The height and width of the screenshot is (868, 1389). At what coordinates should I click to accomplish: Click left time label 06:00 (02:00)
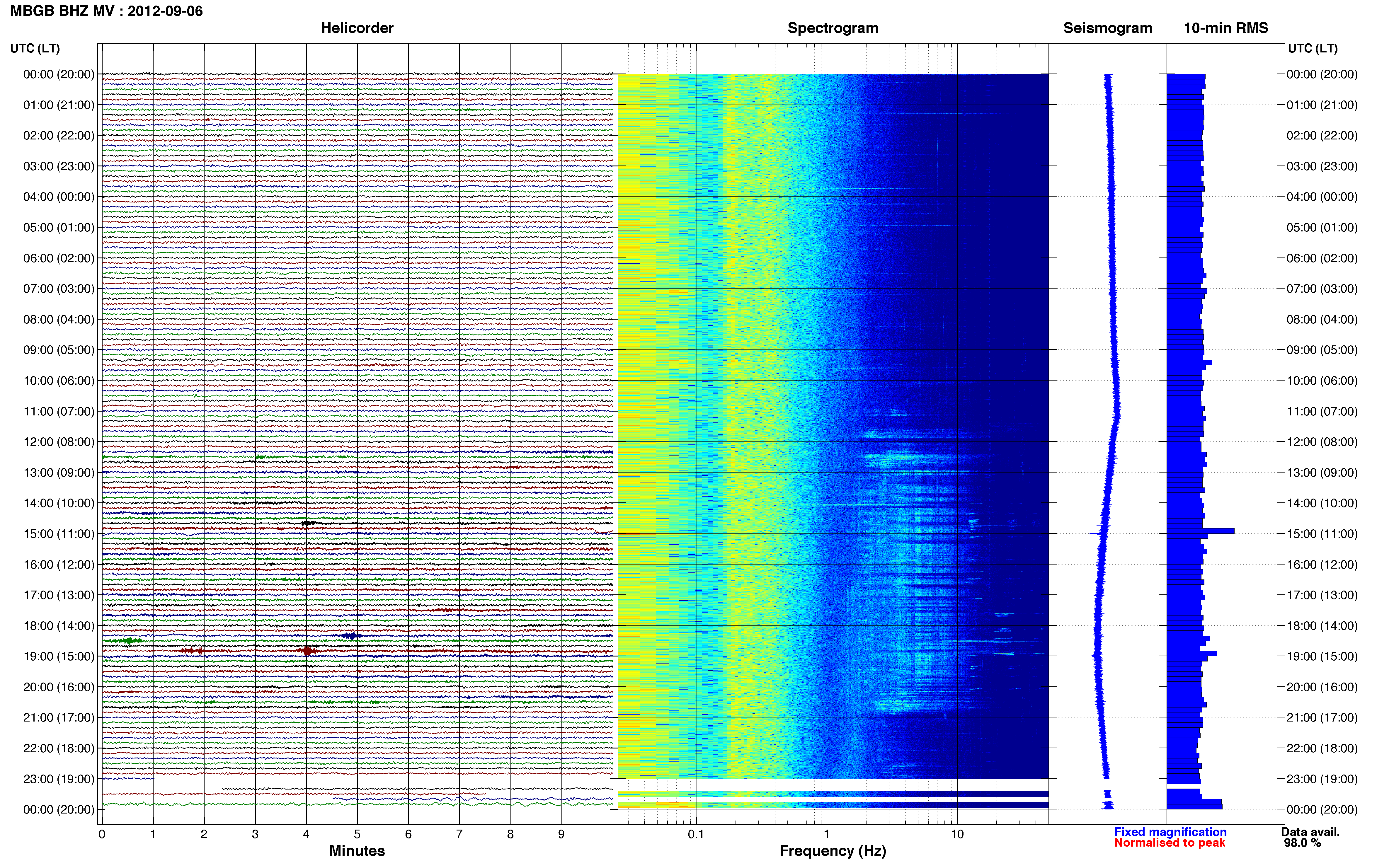59,258
